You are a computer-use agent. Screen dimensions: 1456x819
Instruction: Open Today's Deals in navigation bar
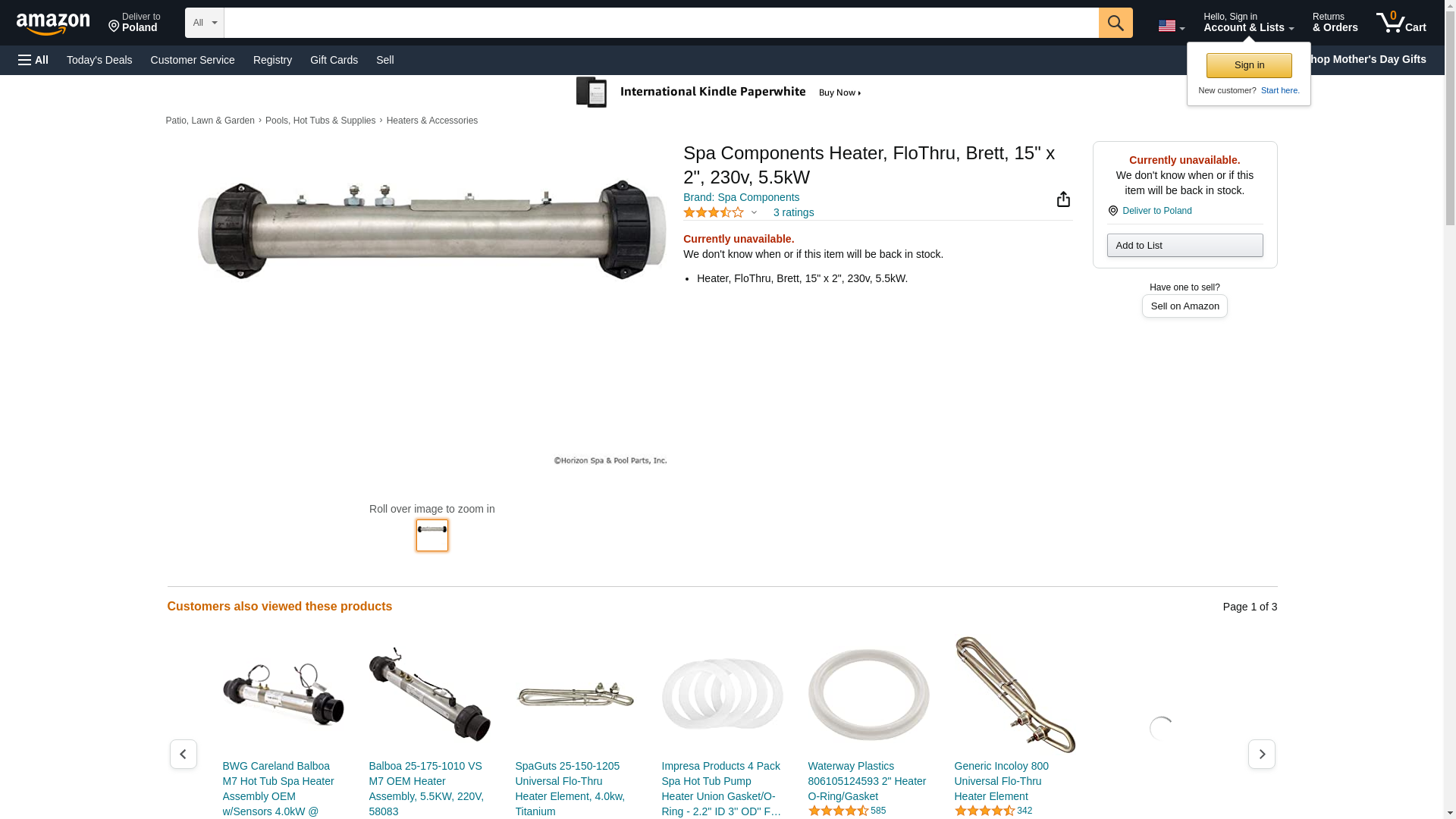coord(99,60)
